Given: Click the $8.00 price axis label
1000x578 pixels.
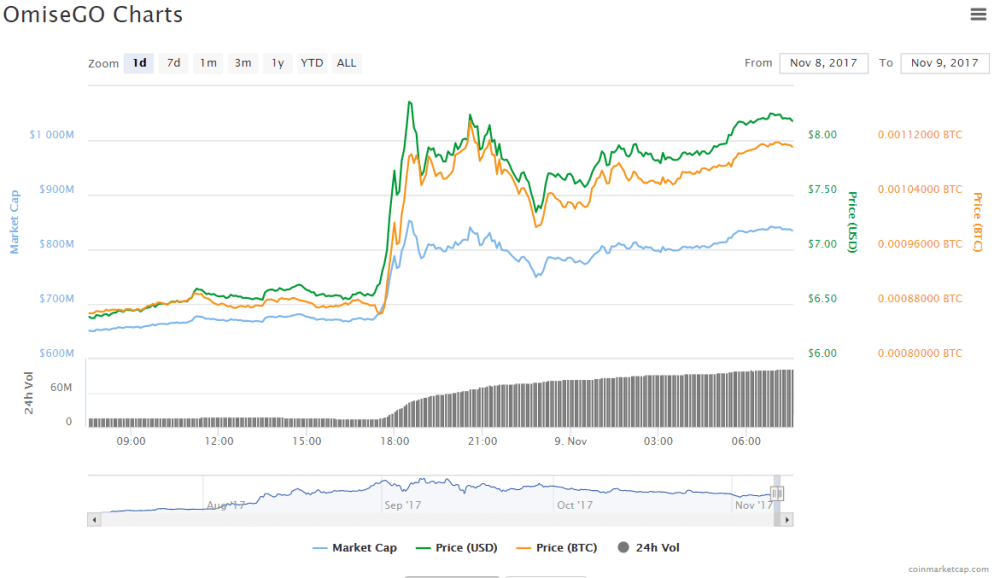Looking at the screenshot, I should pyautogui.click(x=822, y=135).
